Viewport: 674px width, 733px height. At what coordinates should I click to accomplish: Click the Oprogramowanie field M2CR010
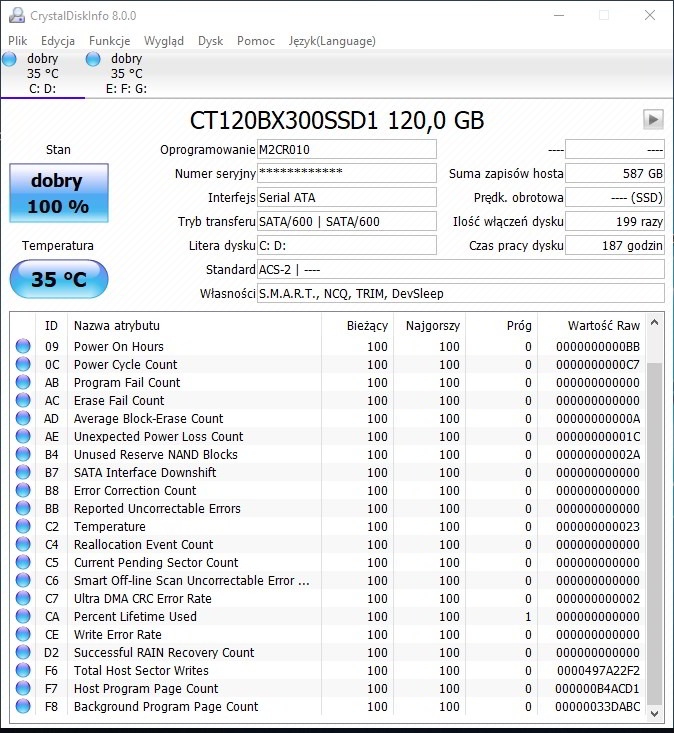pyautogui.click(x=347, y=150)
